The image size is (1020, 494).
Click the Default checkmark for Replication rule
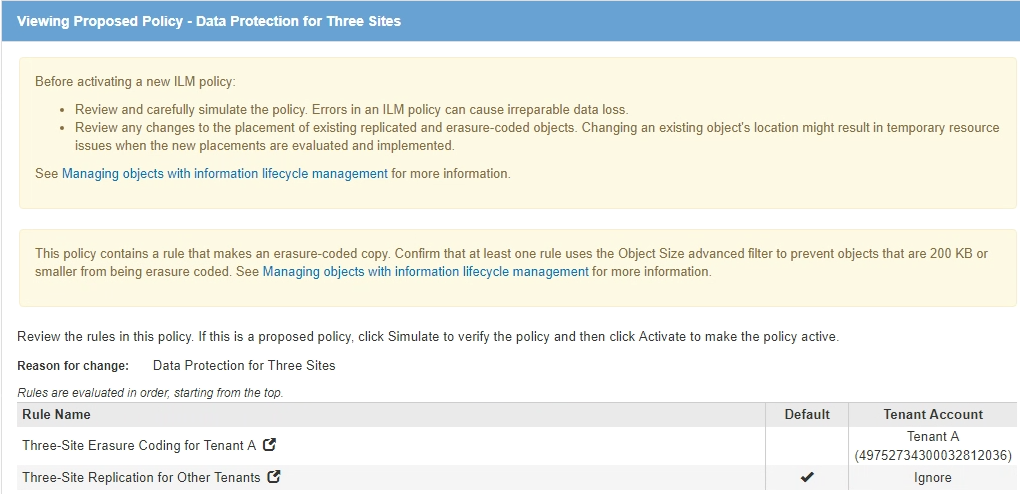click(x=807, y=477)
